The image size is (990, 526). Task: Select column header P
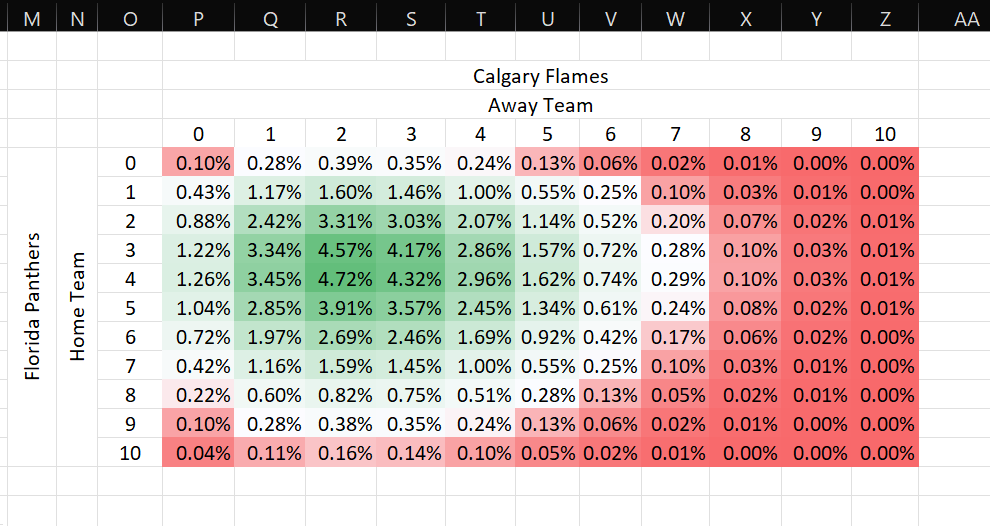coord(198,19)
